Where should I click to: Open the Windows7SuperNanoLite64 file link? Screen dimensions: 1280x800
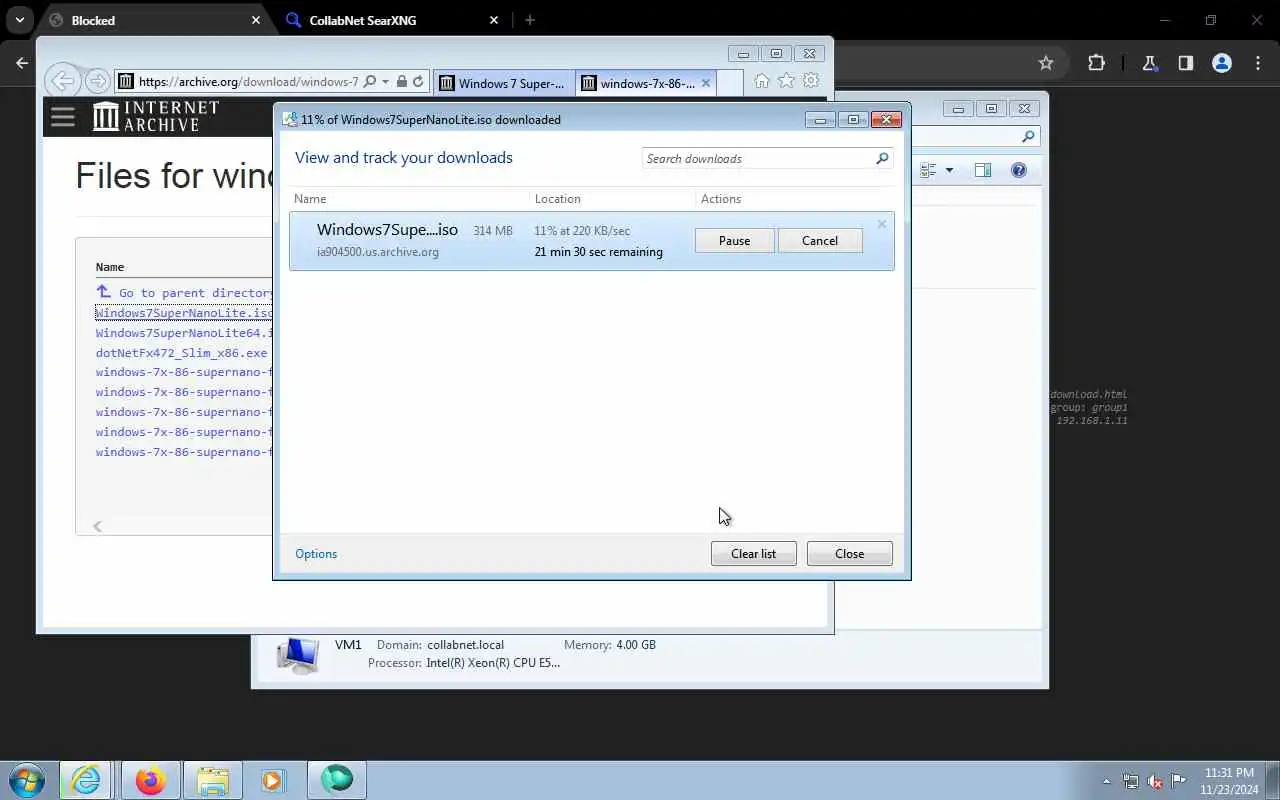click(184, 333)
